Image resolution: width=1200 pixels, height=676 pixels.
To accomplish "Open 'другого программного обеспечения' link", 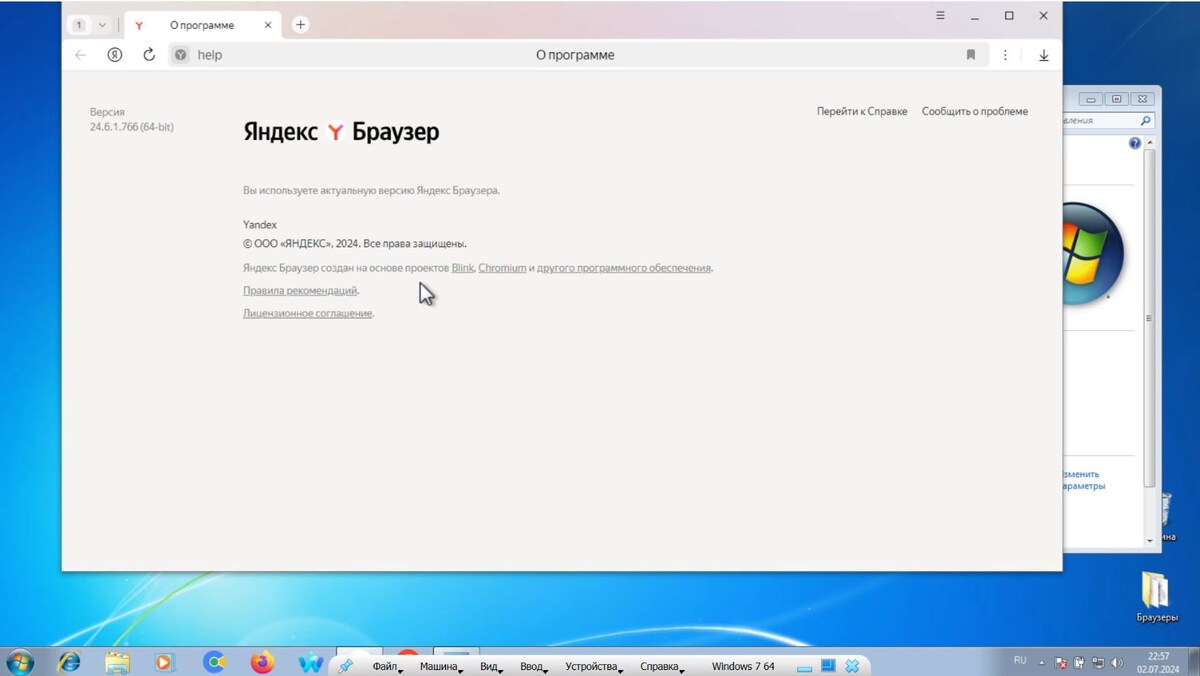I will [624, 268].
